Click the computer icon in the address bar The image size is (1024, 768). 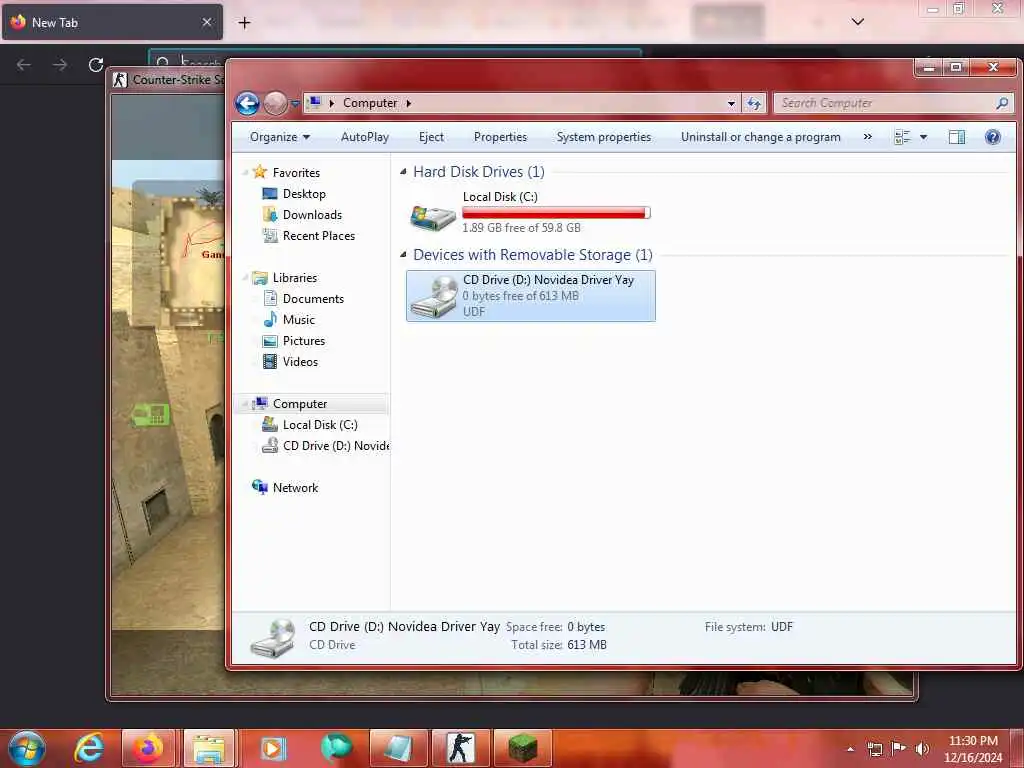pos(315,103)
